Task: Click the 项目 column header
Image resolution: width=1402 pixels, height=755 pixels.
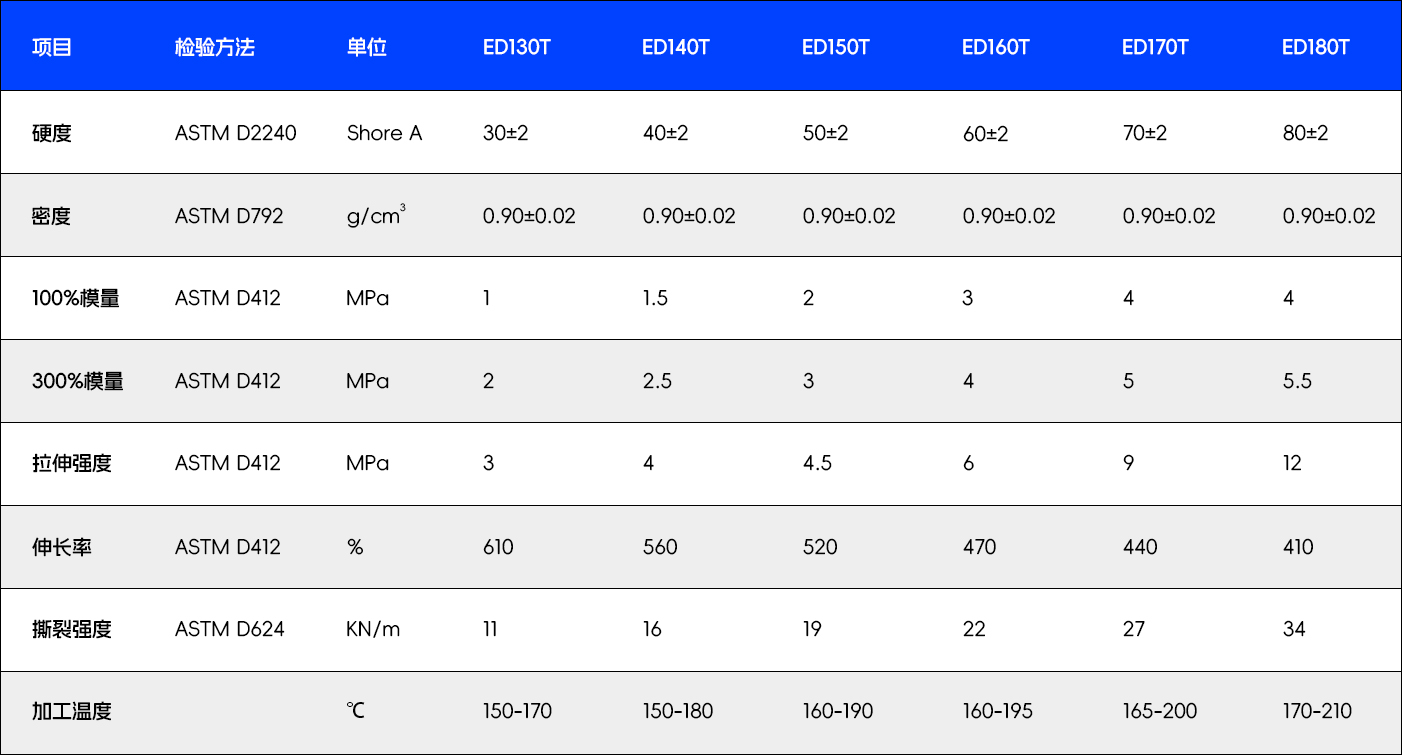Action: click(52, 47)
